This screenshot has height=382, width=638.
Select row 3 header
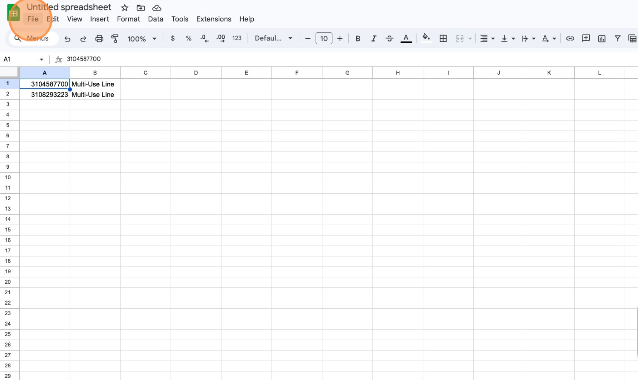tap(9, 105)
